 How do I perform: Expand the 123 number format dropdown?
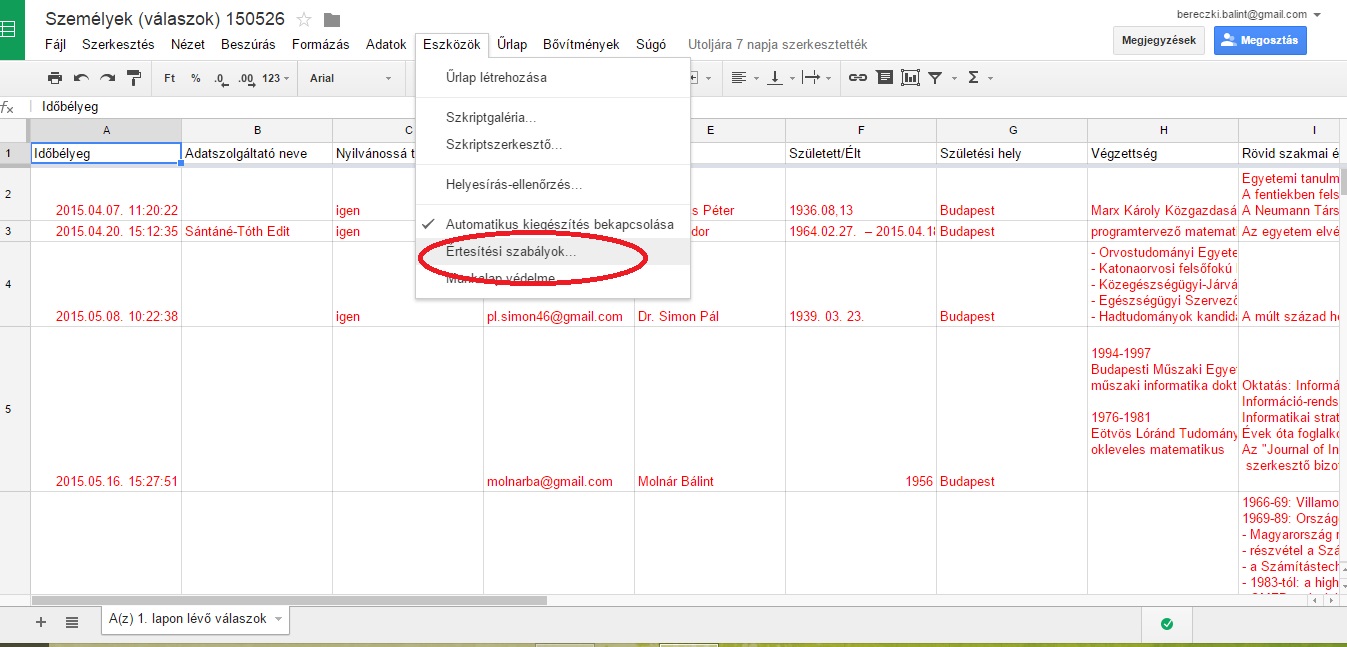[x=276, y=78]
